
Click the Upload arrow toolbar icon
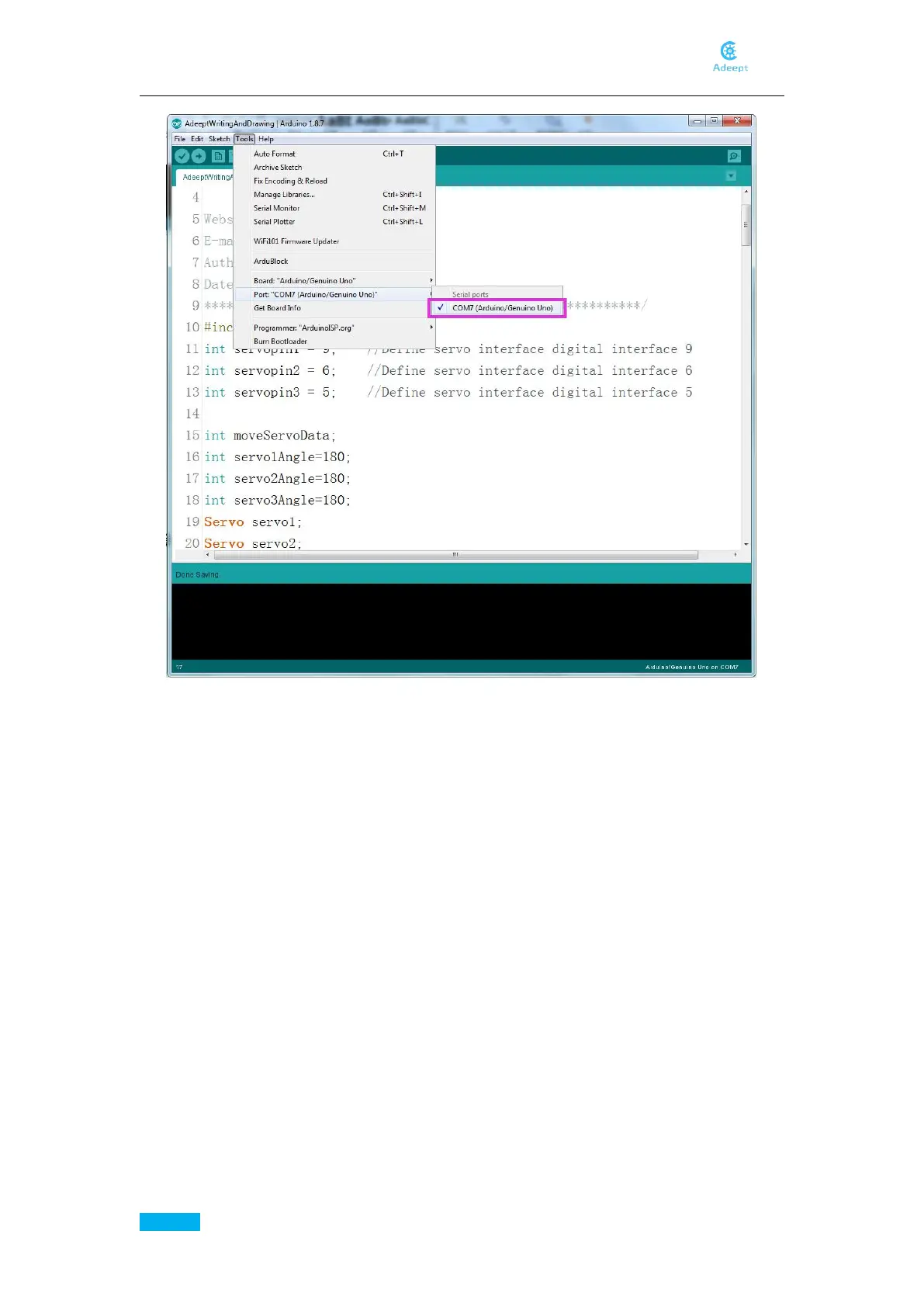199,157
